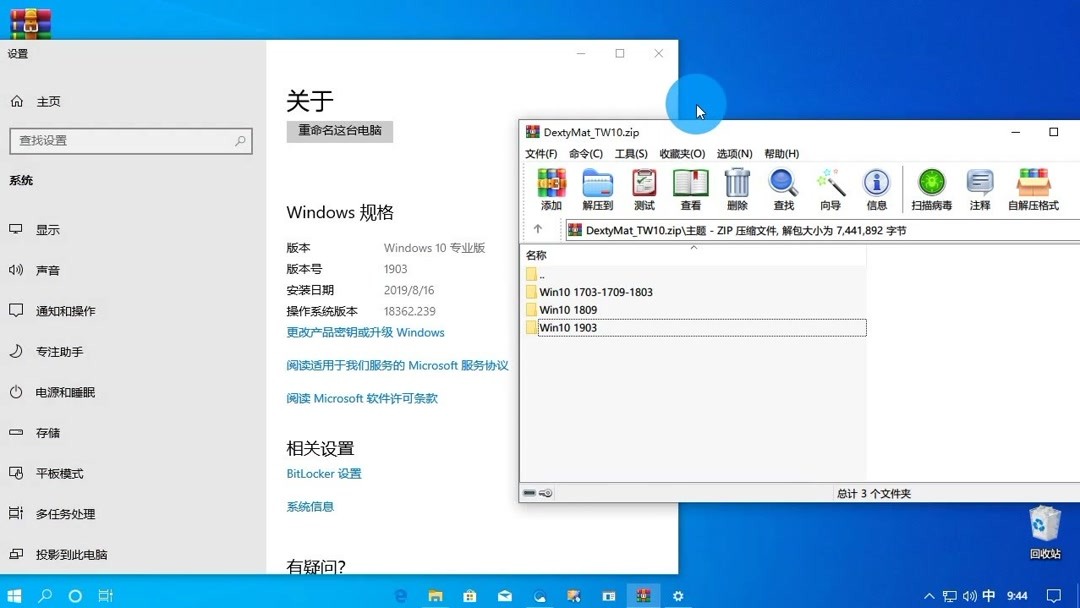
Task: Convert archive with 自解压格式 (SFX) icon
Action: 1034,190
